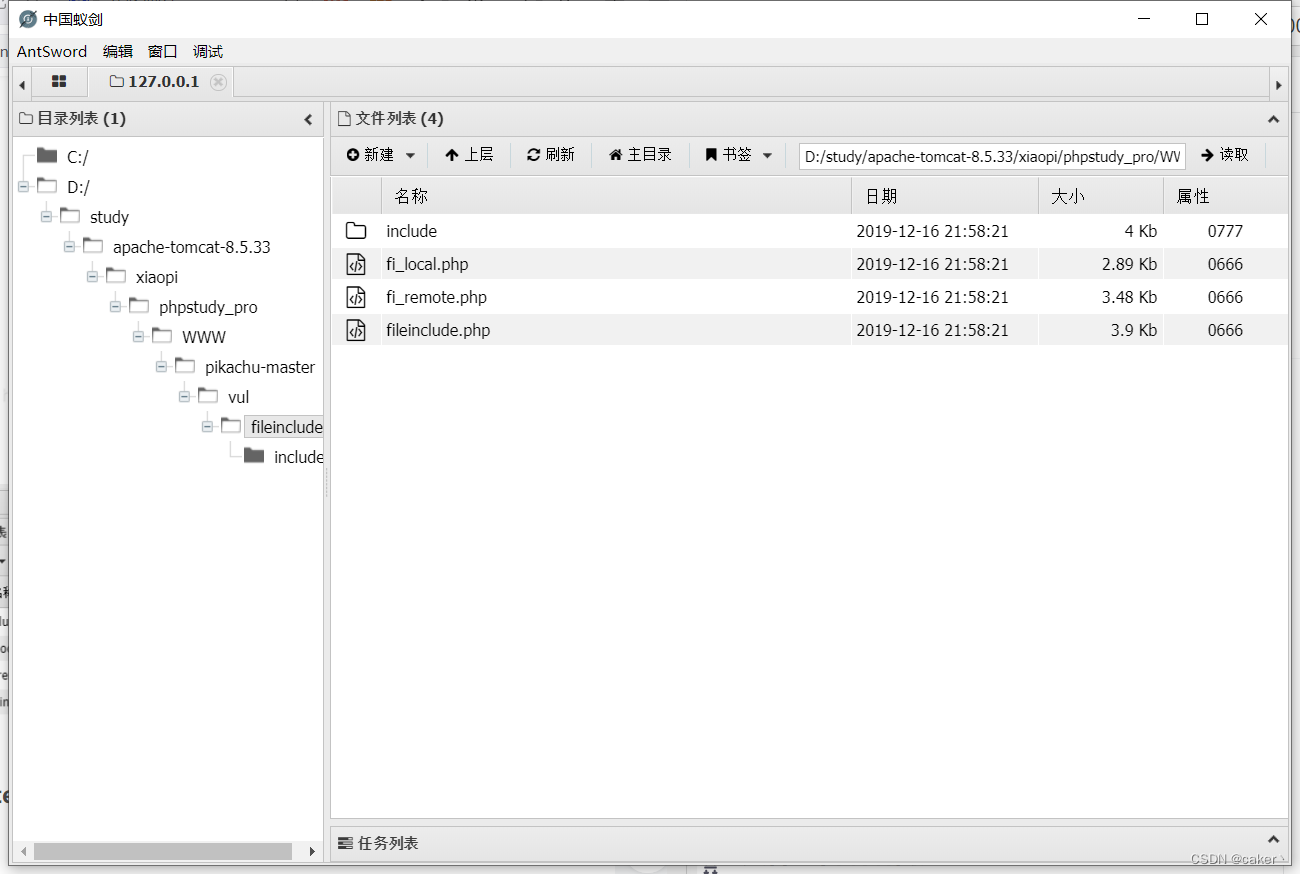The width and height of the screenshot is (1300, 874).
Task: Collapse the xiaopi tree node
Action: [x=92, y=277]
